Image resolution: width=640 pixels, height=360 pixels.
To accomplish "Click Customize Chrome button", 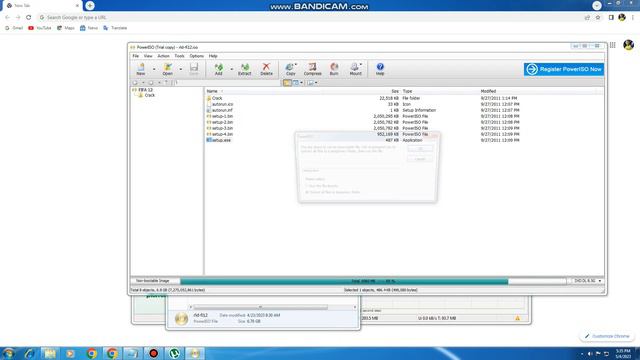I will (x=607, y=336).
